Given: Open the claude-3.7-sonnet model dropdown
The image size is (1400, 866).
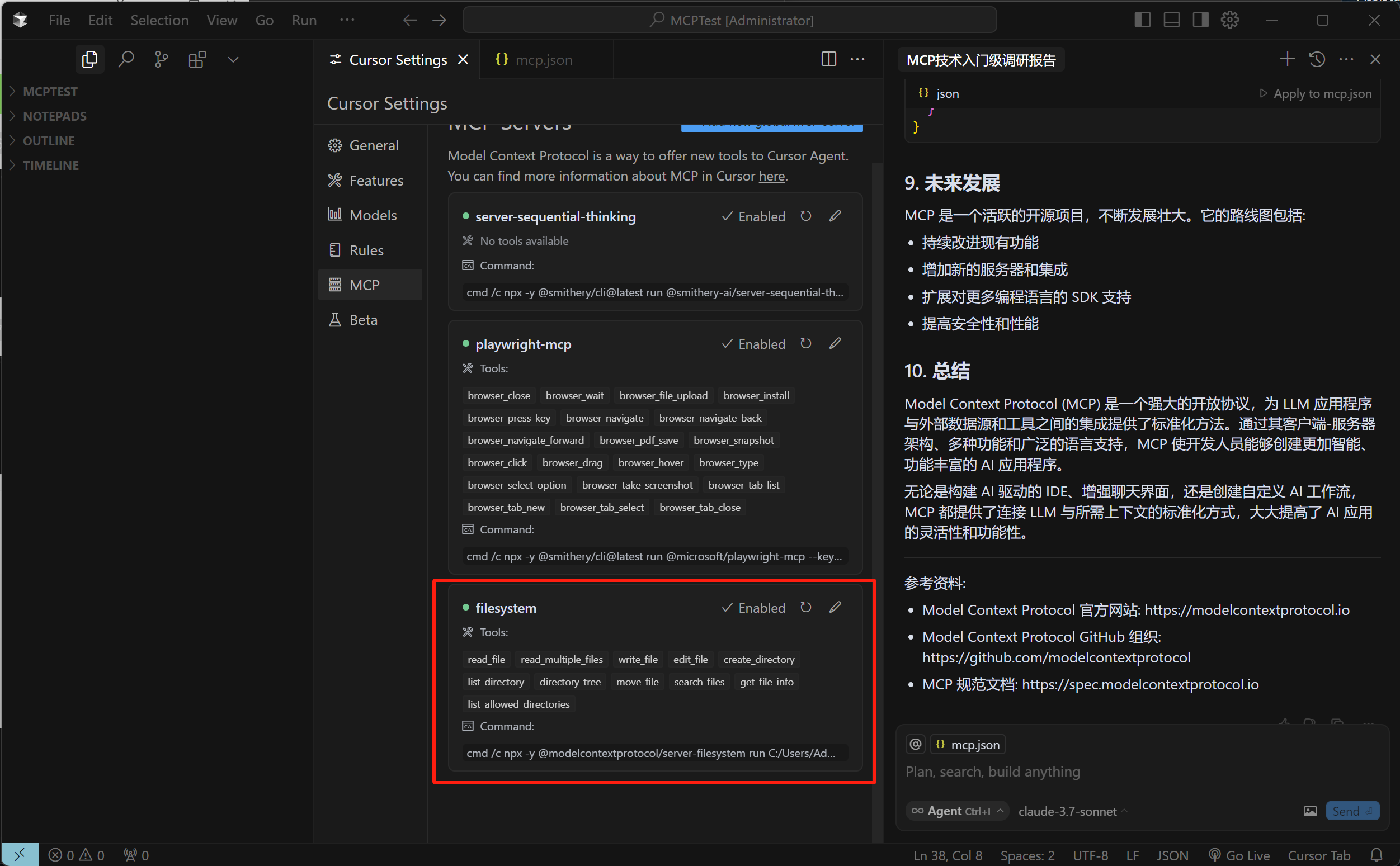Looking at the screenshot, I should click(x=1072, y=811).
